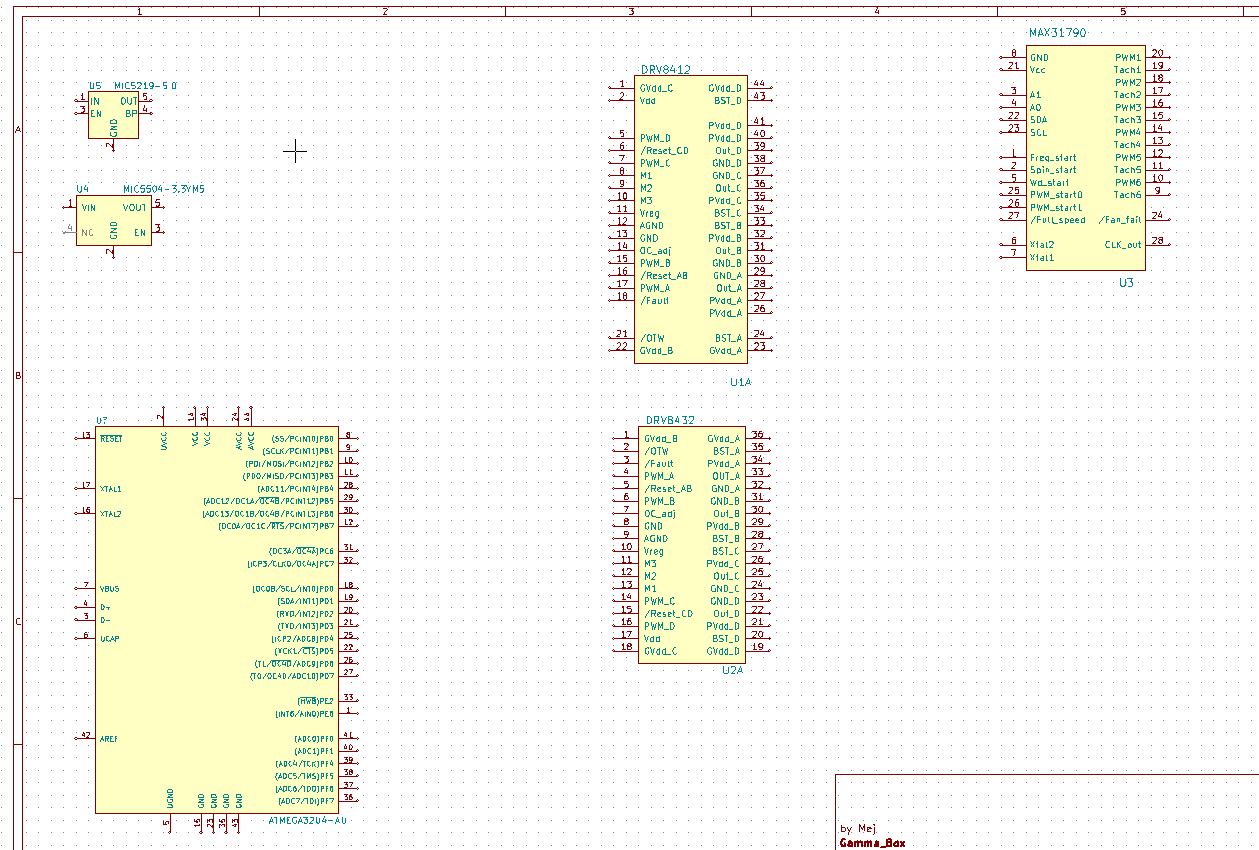Click the U2A reference designator
The height and width of the screenshot is (850, 1259).
(733, 670)
